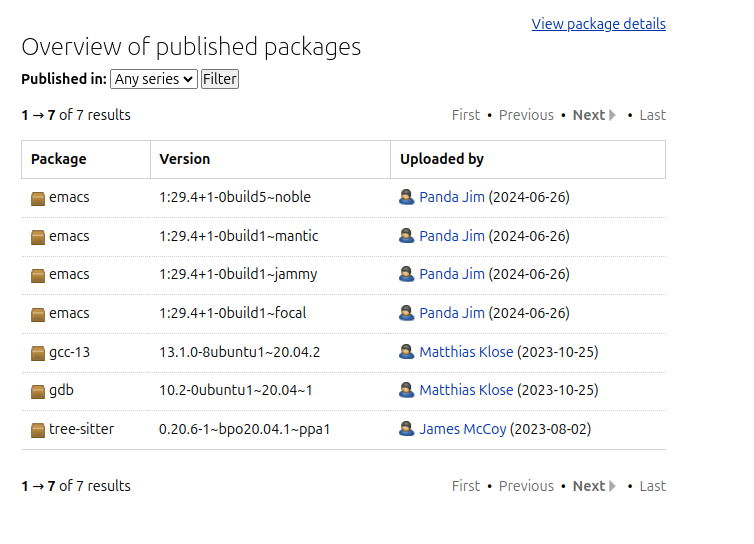Click the gdb package box icon
This screenshot has width=754, height=544.
[x=38, y=391]
